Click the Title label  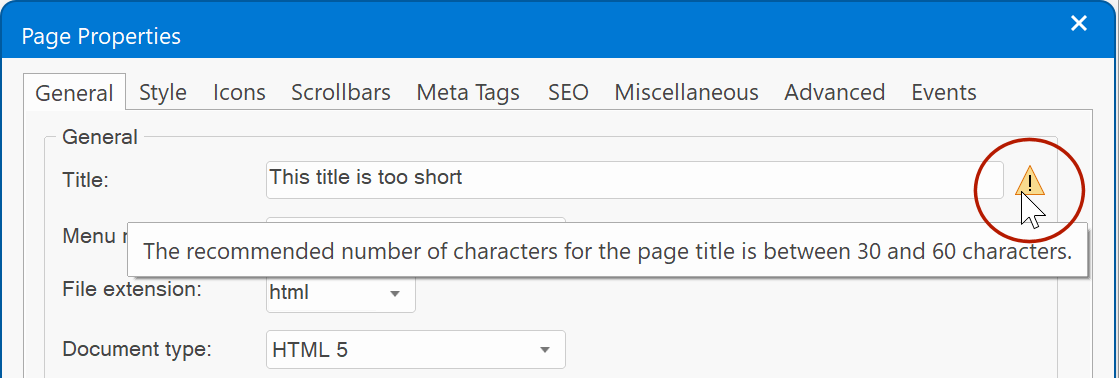(x=86, y=180)
